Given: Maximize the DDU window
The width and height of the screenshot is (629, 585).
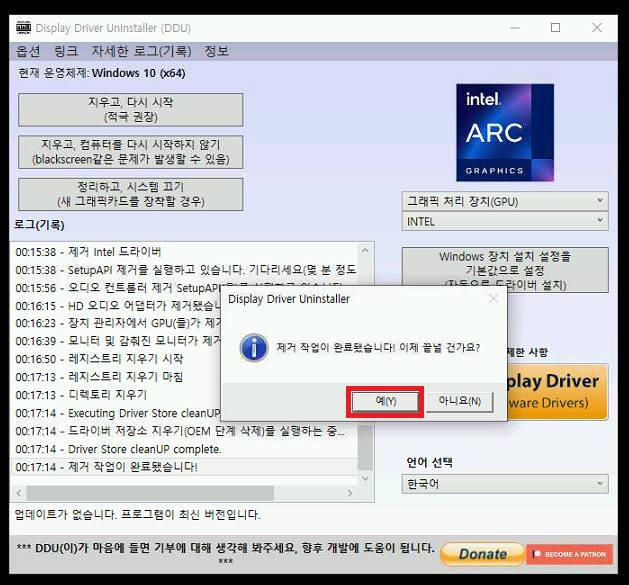Looking at the screenshot, I should [556, 28].
